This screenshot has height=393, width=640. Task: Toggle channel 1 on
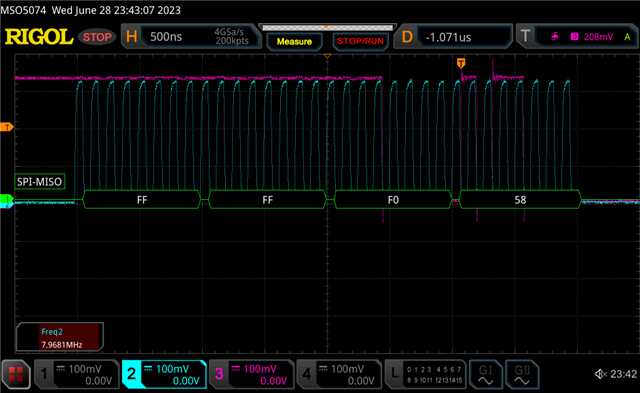[76, 375]
